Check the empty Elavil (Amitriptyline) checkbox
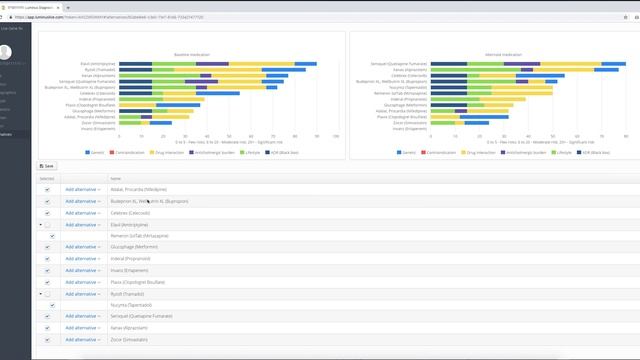This screenshot has height=360, width=640. pyautogui.click(x=47, y=225)
